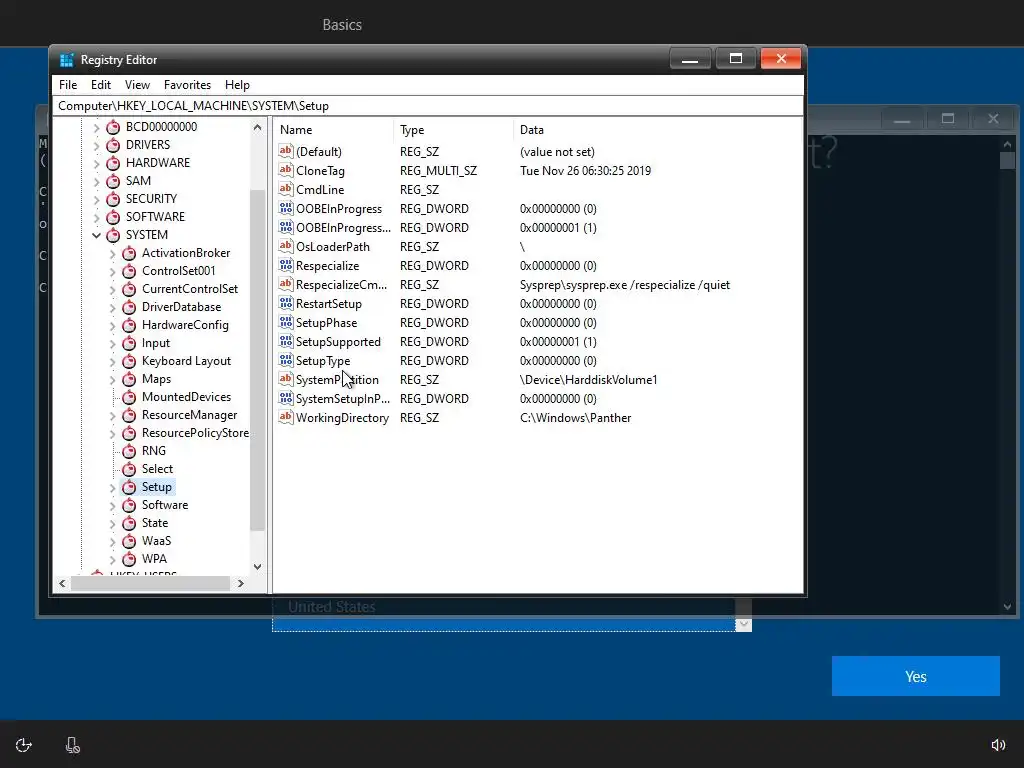Select the RNG key icon

point(129,451)
